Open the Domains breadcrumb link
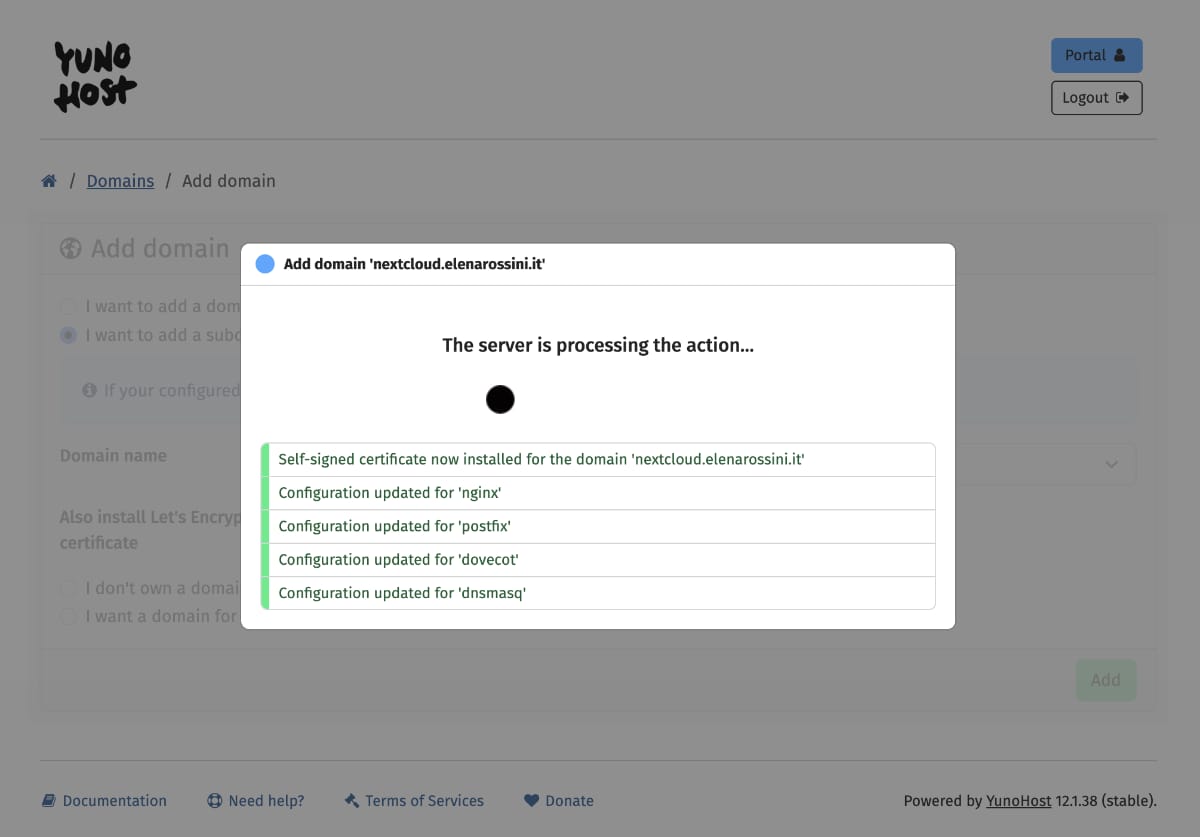Screen dimensions: 1200x837 [x=120, y=180]
